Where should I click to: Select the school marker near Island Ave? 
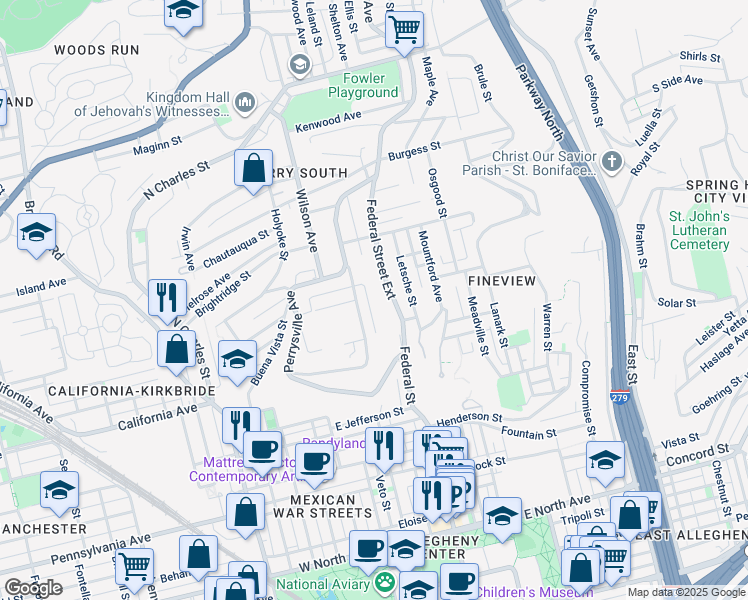(37, 233)
